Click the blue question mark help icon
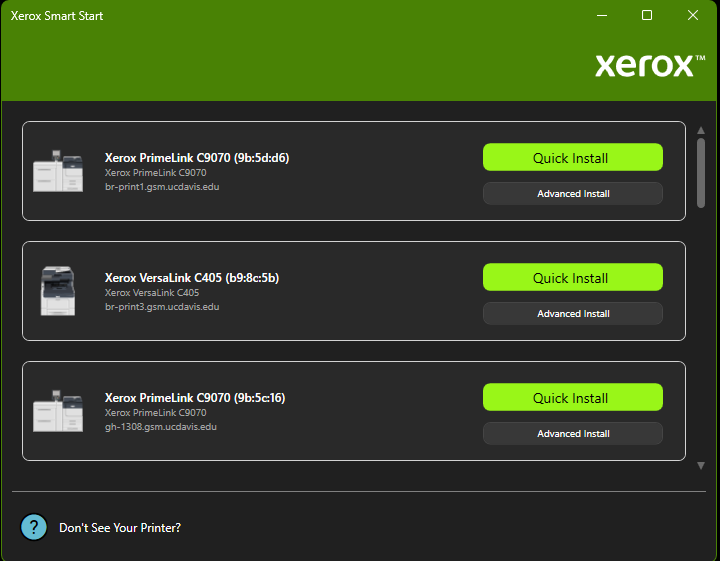Screen dimensions: 720x561 point(34,527)
